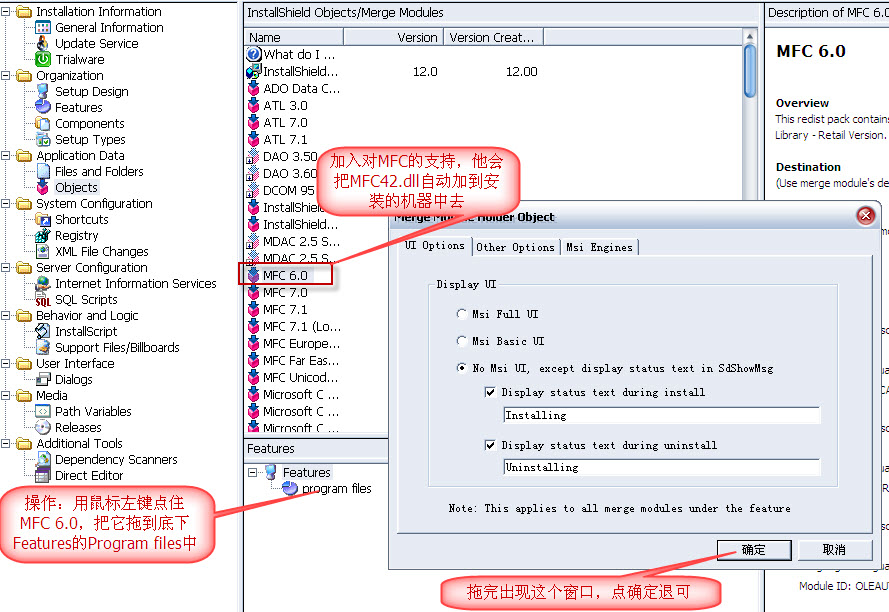Select the Objects icon in Application Data
The width and height of the screenshot is (889, 612).
click(43, 187)
